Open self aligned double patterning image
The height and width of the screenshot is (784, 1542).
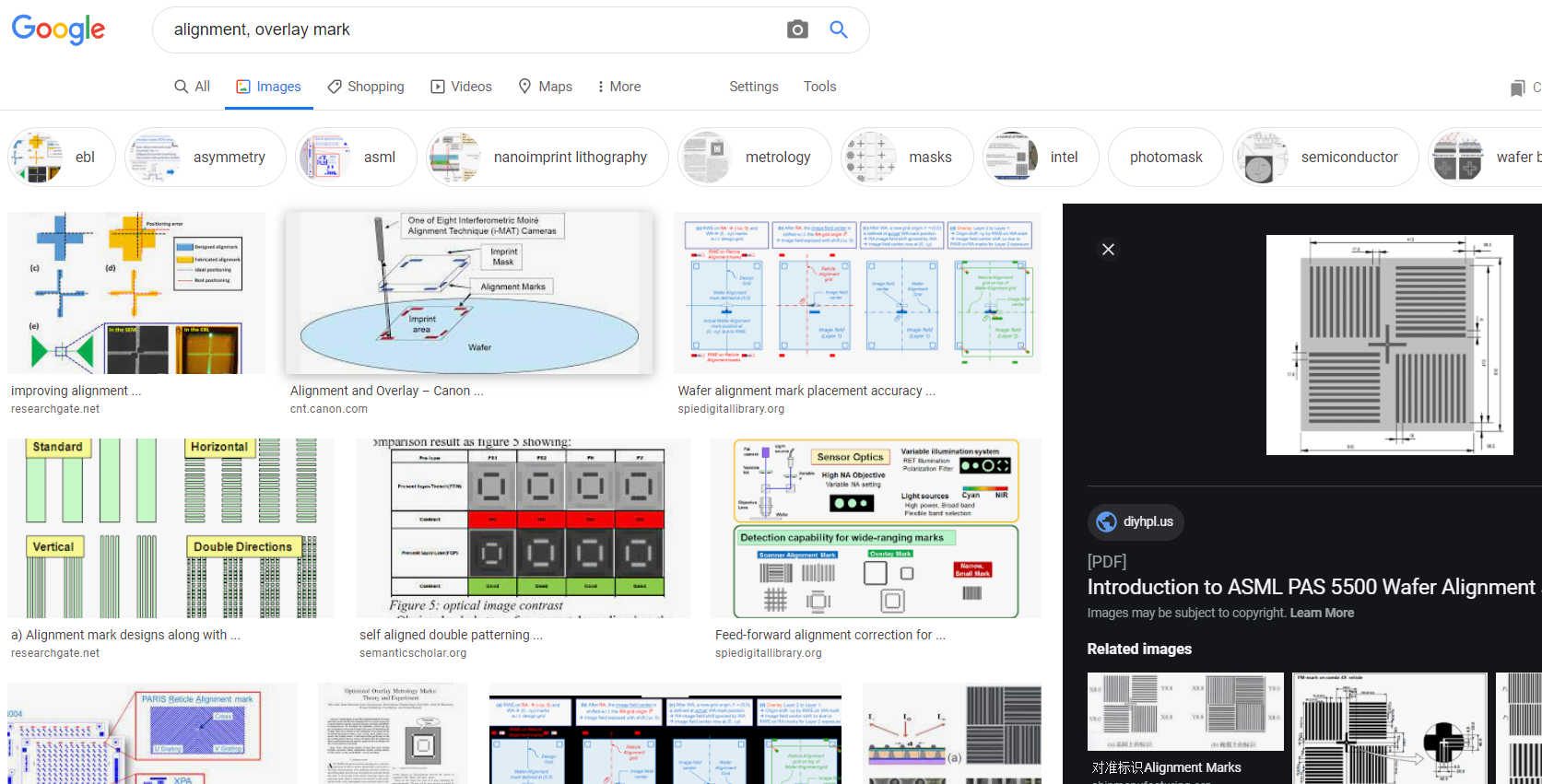tap(523, 528)
